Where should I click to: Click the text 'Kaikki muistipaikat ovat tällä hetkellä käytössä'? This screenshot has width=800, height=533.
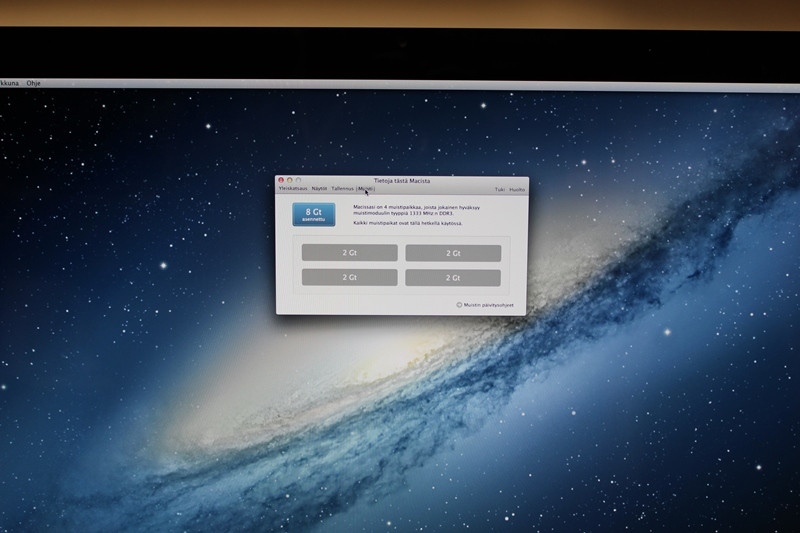[408, 223]
